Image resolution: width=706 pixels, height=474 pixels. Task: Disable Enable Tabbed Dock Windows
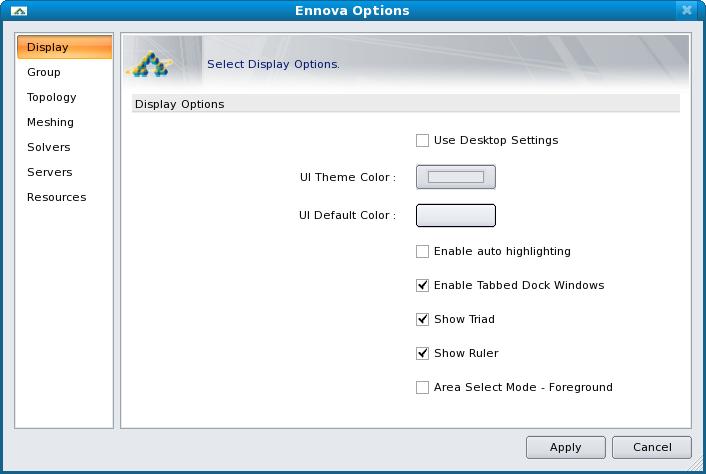423,285
